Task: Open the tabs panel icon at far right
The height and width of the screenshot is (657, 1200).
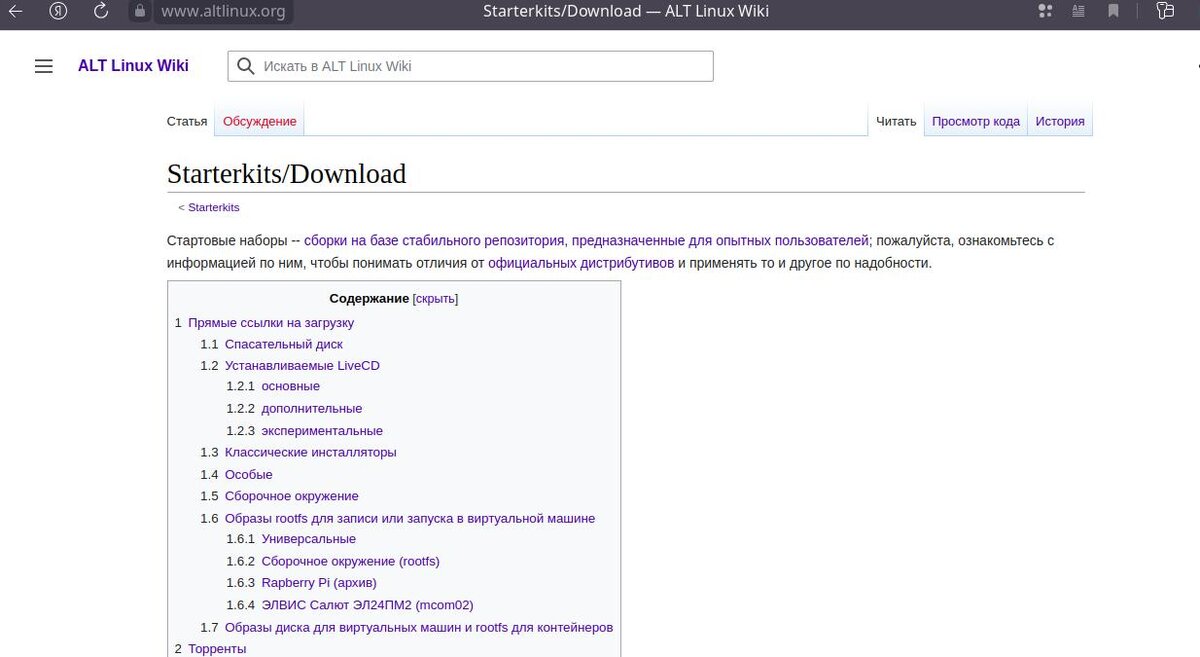Action: 1164,12
